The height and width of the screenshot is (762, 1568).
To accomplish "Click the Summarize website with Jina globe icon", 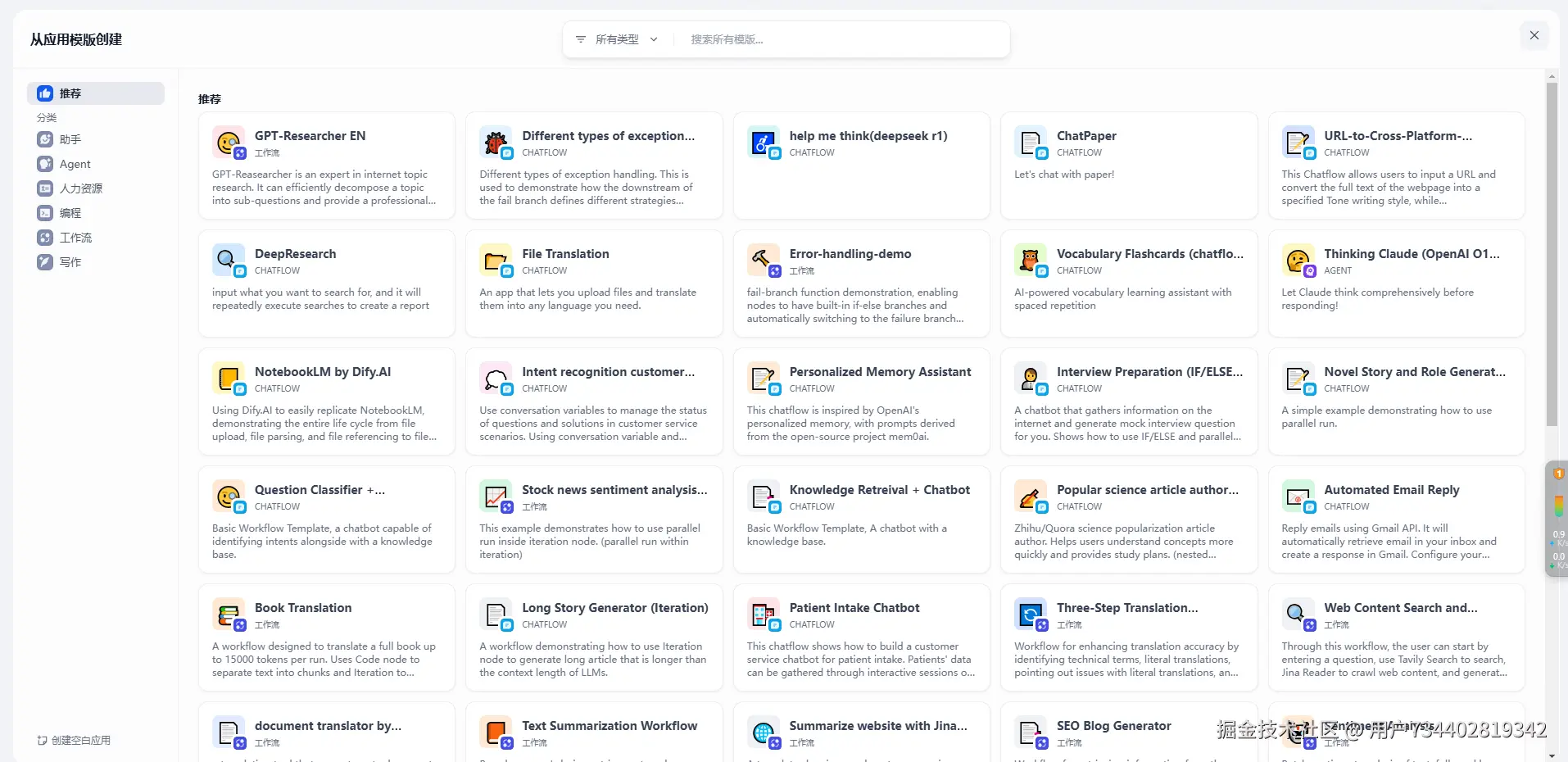I will coord(764,733).
